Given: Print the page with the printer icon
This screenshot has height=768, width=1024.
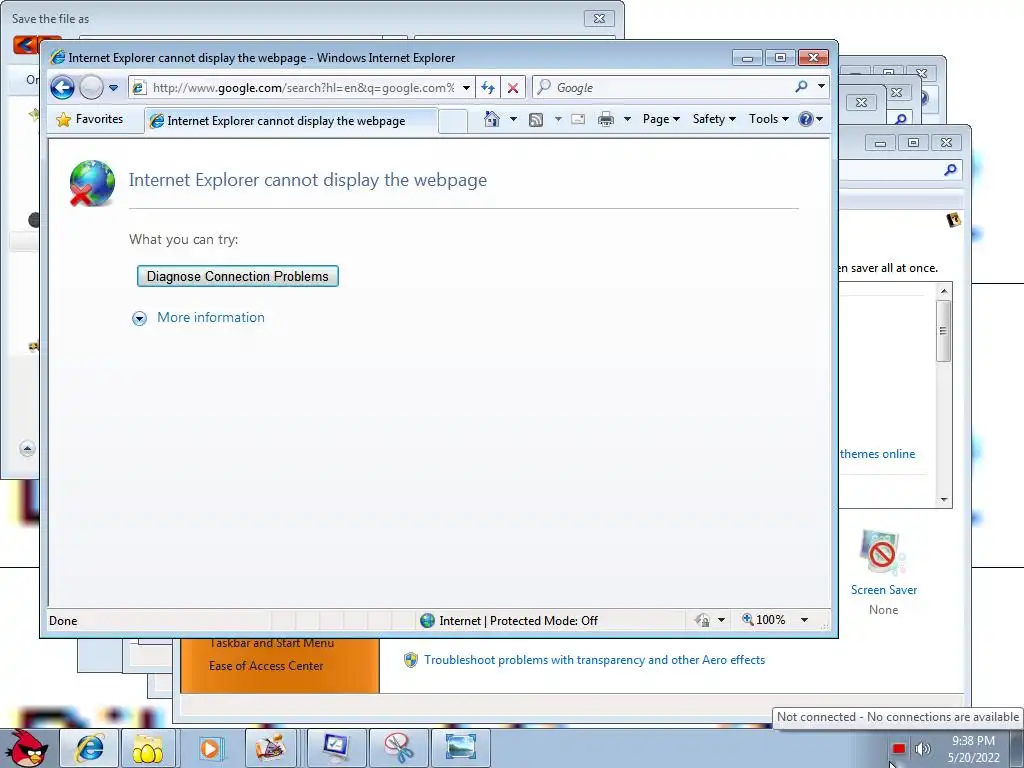Looking at the screenshot, I should tap(606, 119).
